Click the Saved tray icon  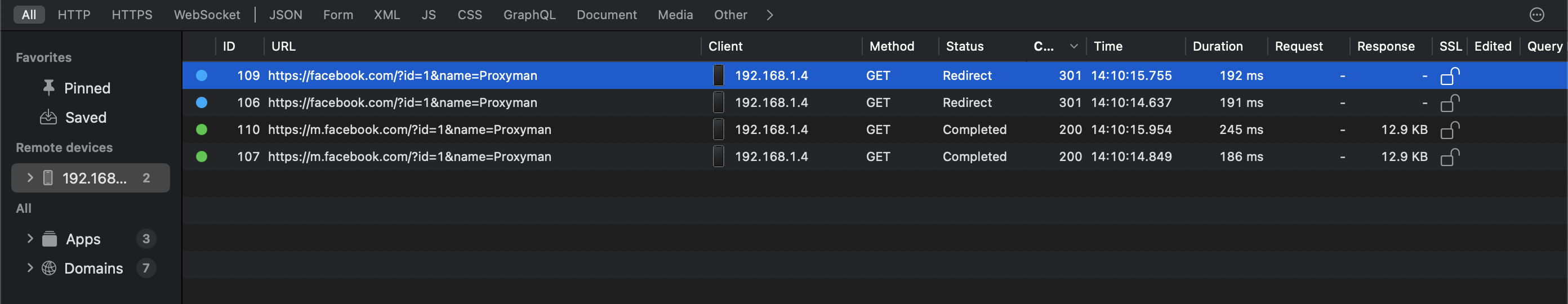(x=48, y=117)
